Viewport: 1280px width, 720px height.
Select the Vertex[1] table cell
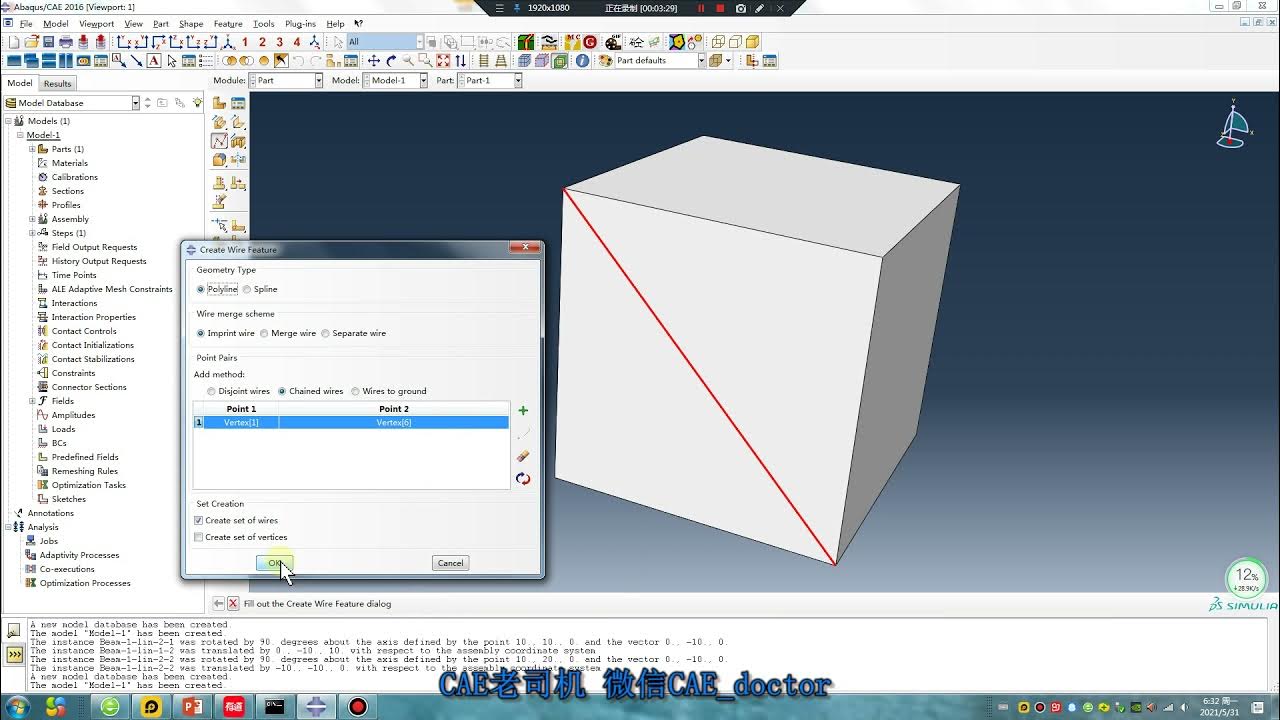pos(241,423)
